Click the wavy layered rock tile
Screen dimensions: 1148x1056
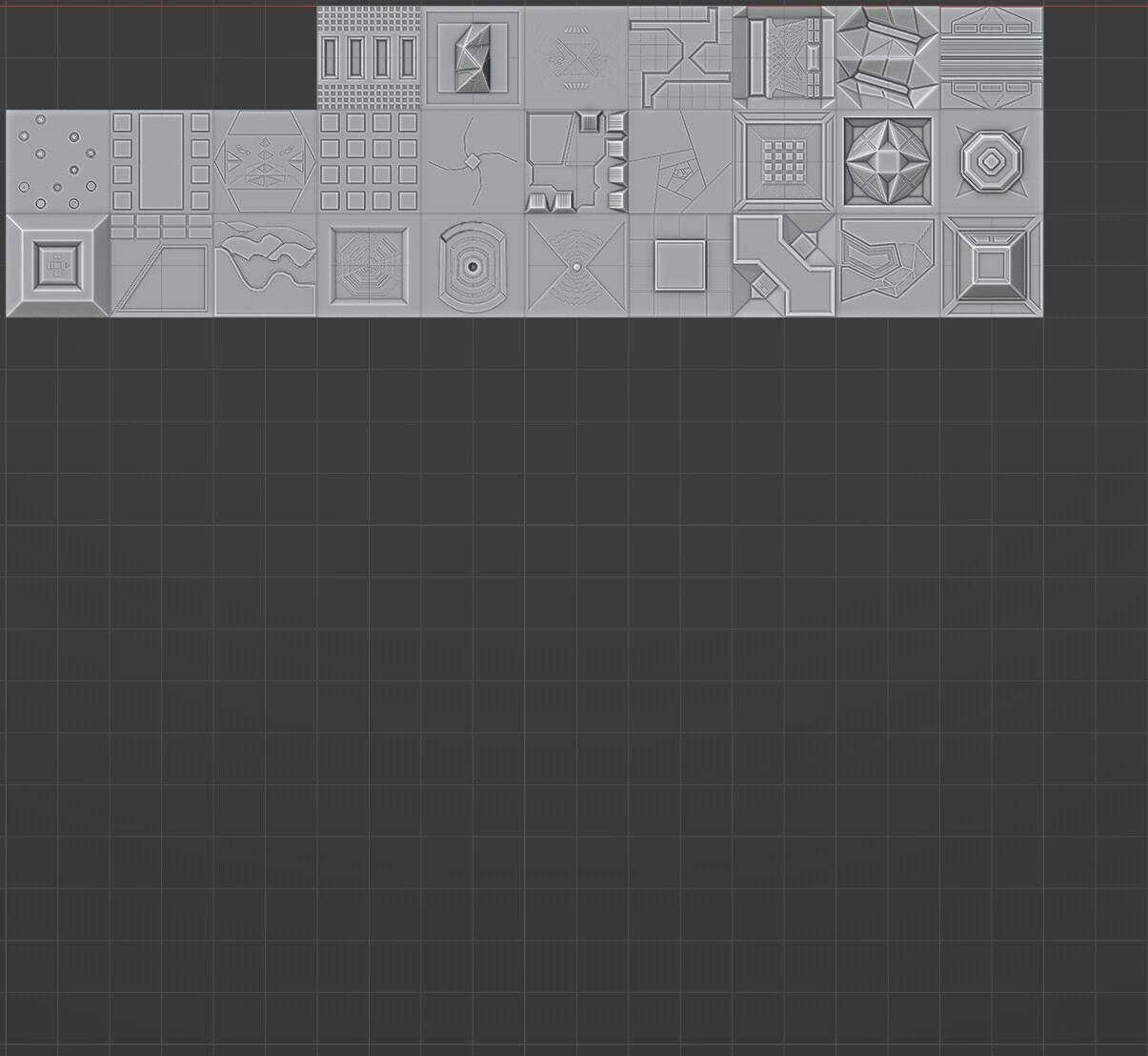point(265,265)
